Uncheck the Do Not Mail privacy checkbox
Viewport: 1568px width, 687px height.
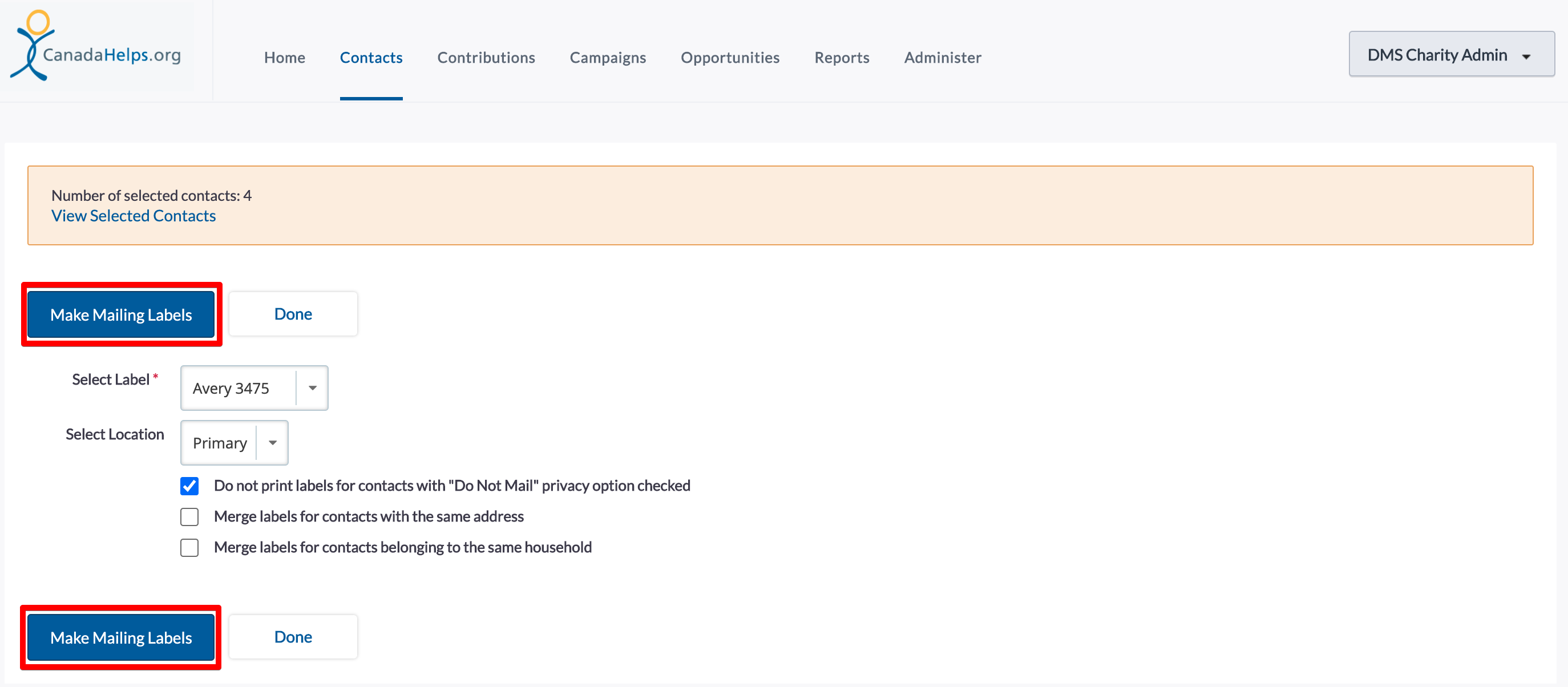[189, 486]
